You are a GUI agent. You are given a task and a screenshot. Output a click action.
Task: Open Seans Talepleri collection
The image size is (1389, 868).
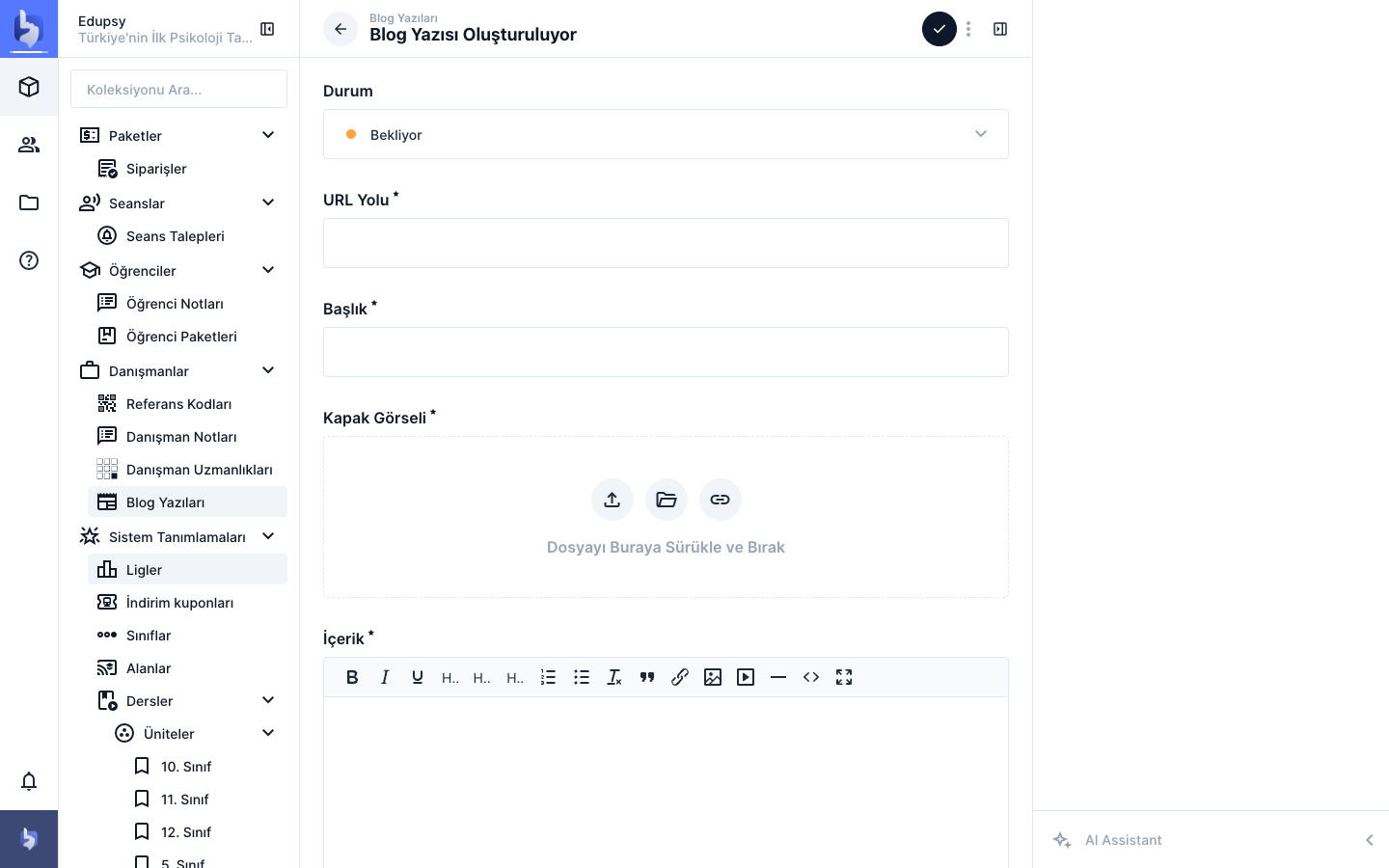187,236
